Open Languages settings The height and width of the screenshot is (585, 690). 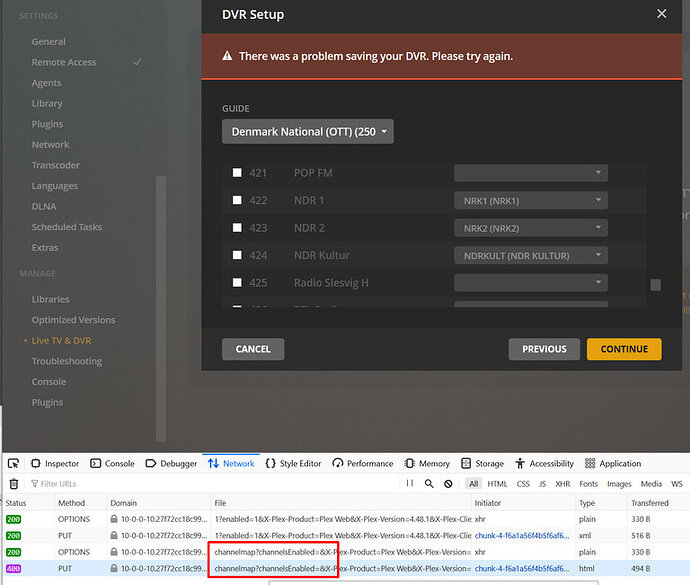[x=55, y=186]
